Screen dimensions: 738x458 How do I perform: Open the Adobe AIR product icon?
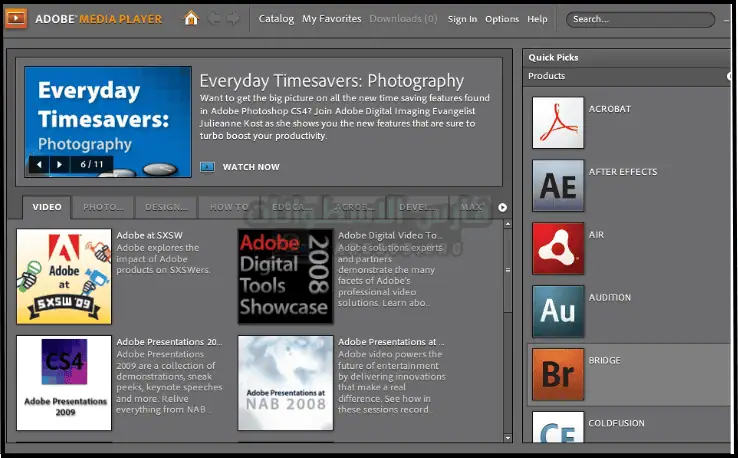[557, 249]
